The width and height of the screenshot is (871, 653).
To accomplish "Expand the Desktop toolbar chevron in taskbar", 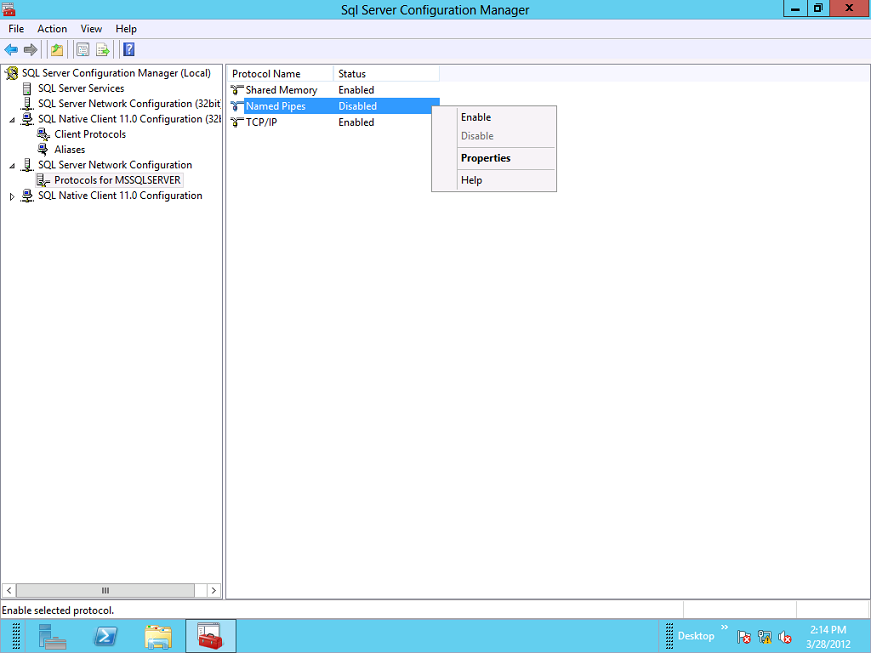I will [x=724, y=627].
